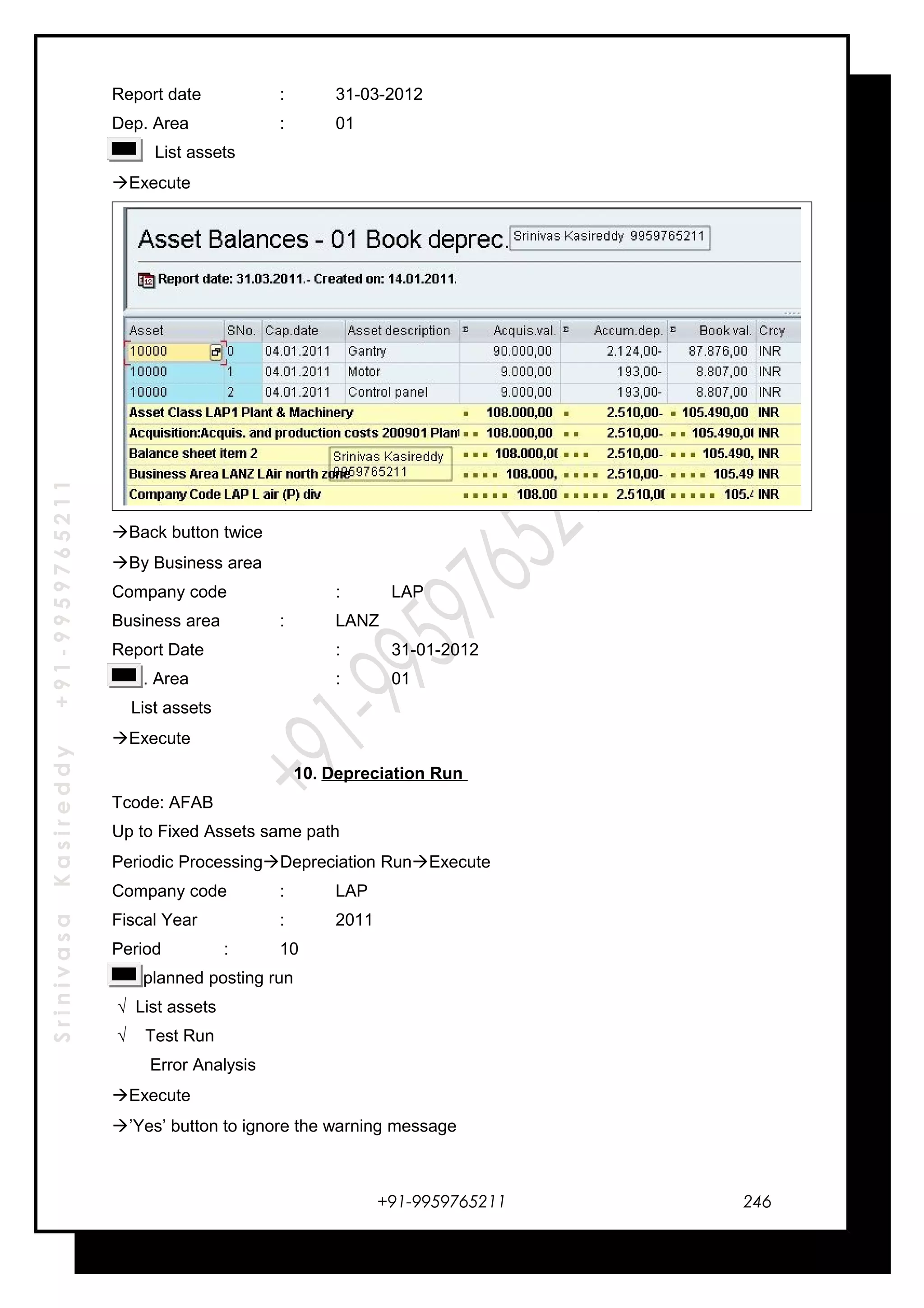Click the Srinivas Kasireddy label in report title
The image size is (924, 1308).
609,237
